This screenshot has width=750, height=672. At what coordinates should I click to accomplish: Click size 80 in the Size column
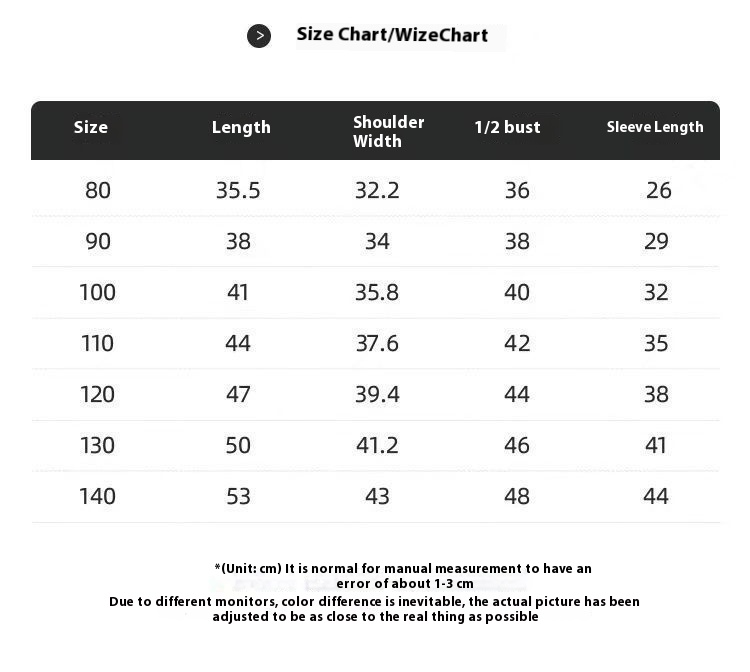(98, 190)
